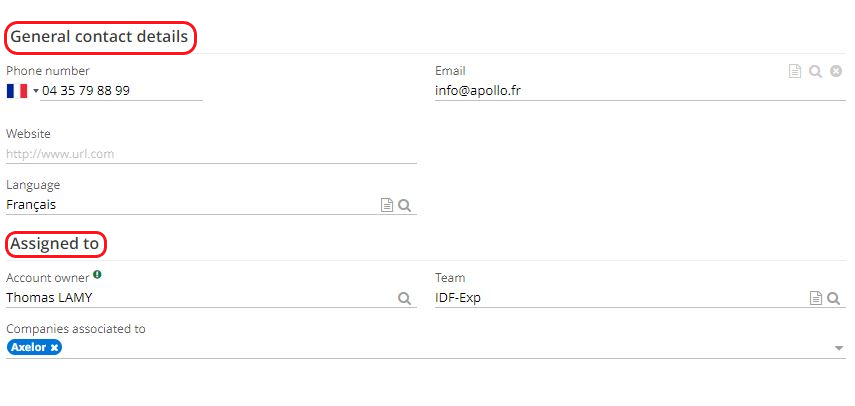855x406 pixels.
Task: Click the General contact details heading
Action: coord(99,38)
